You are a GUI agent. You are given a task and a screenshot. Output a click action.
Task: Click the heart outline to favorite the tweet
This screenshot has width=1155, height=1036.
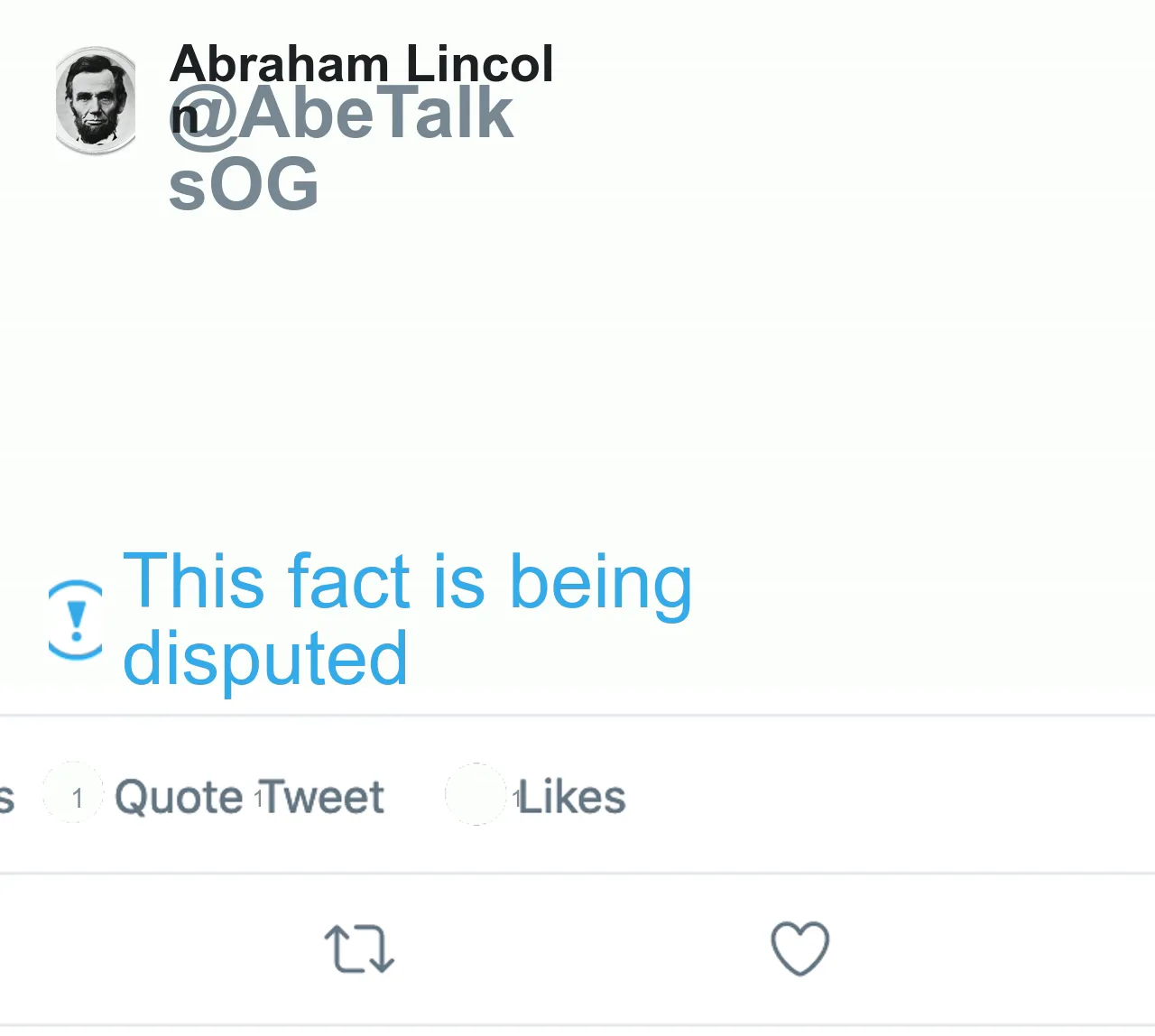click(x=799, y=949)
